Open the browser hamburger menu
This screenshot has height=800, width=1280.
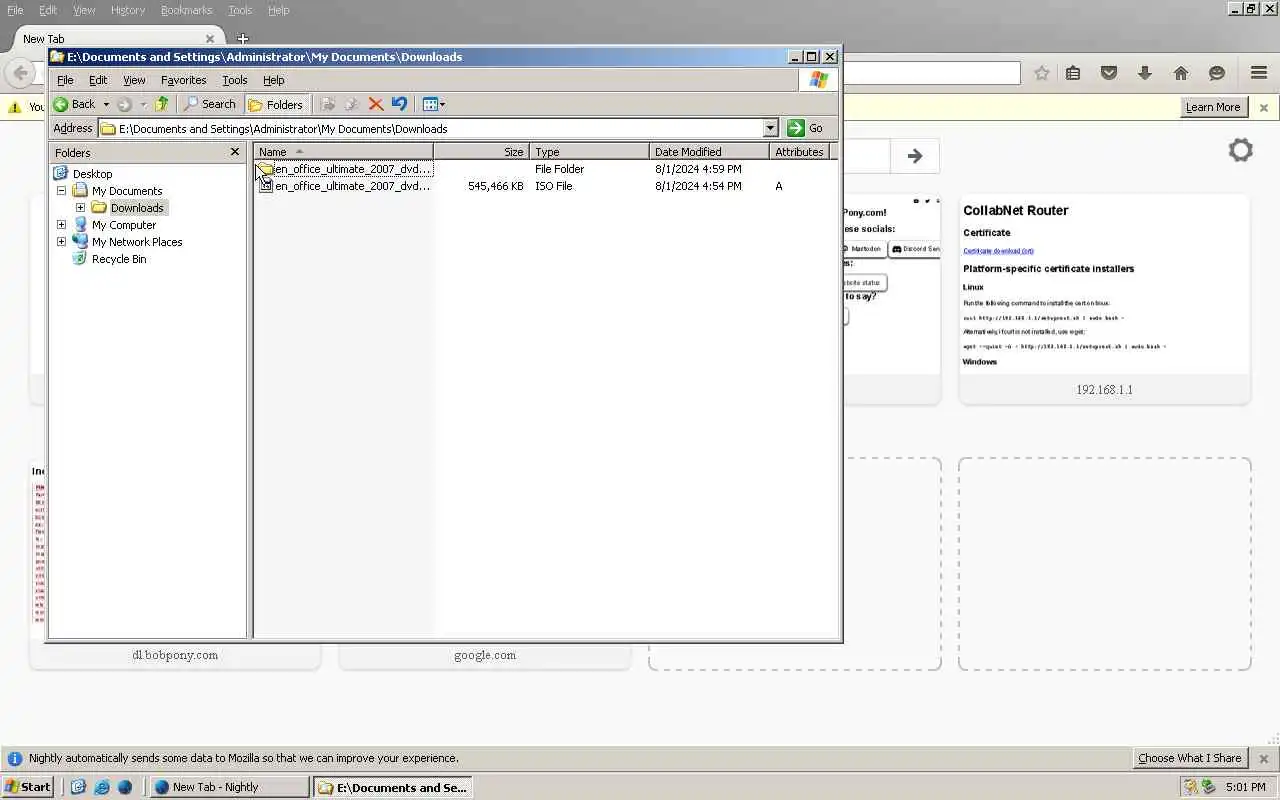(1259, 73)
